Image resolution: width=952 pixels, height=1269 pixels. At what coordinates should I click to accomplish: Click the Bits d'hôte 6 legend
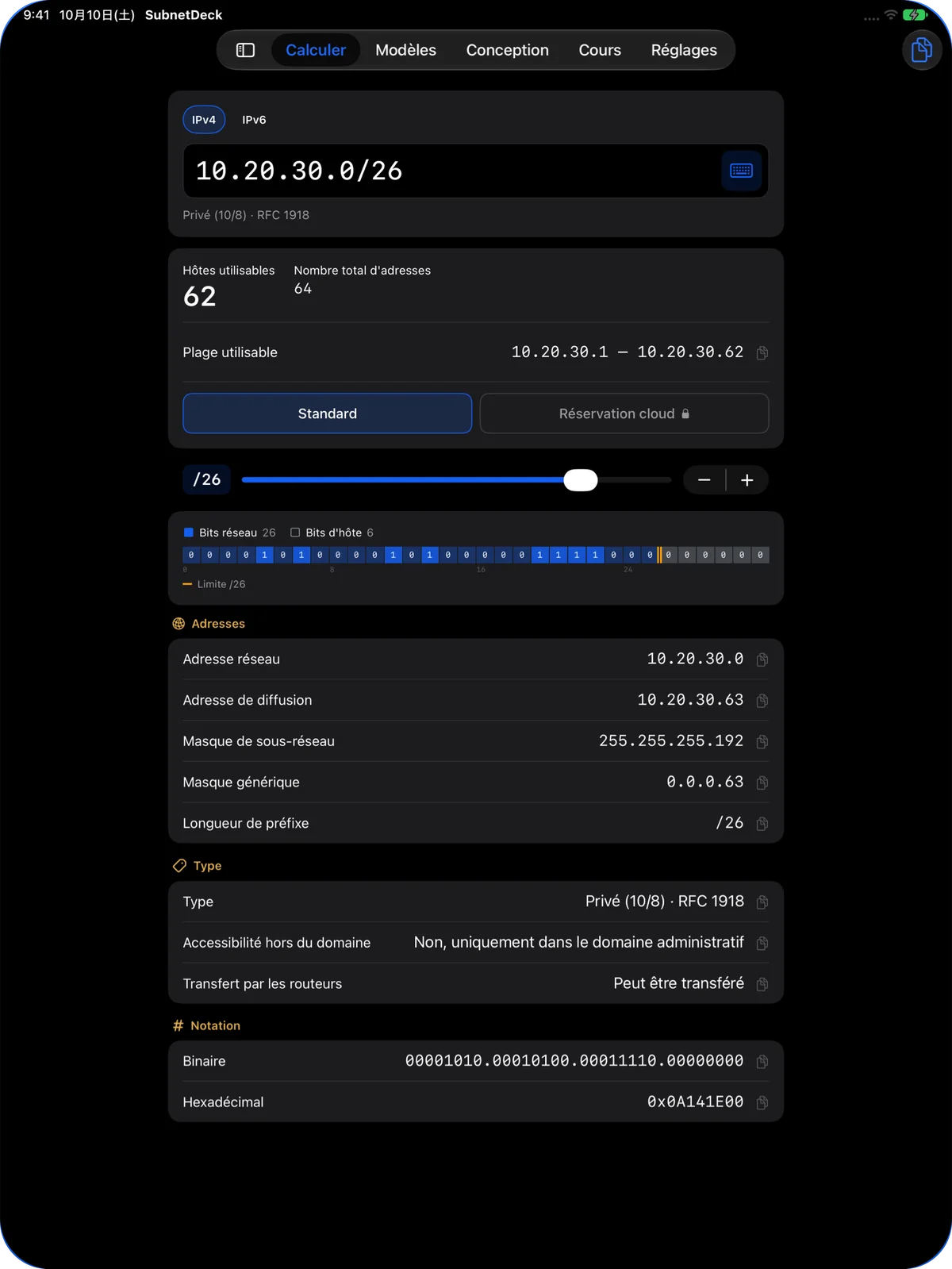332,533
